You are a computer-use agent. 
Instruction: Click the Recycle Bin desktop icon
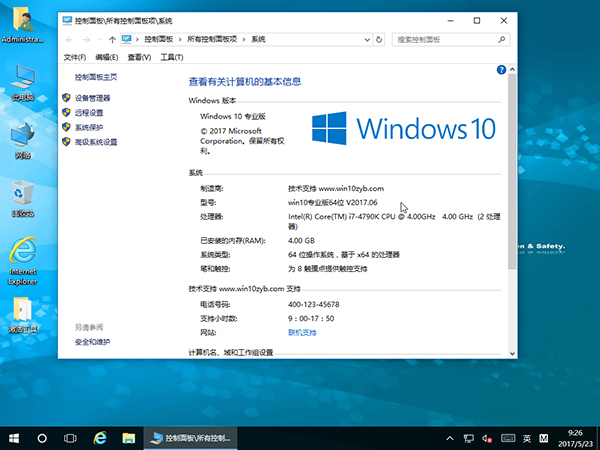tap(22, 195)
